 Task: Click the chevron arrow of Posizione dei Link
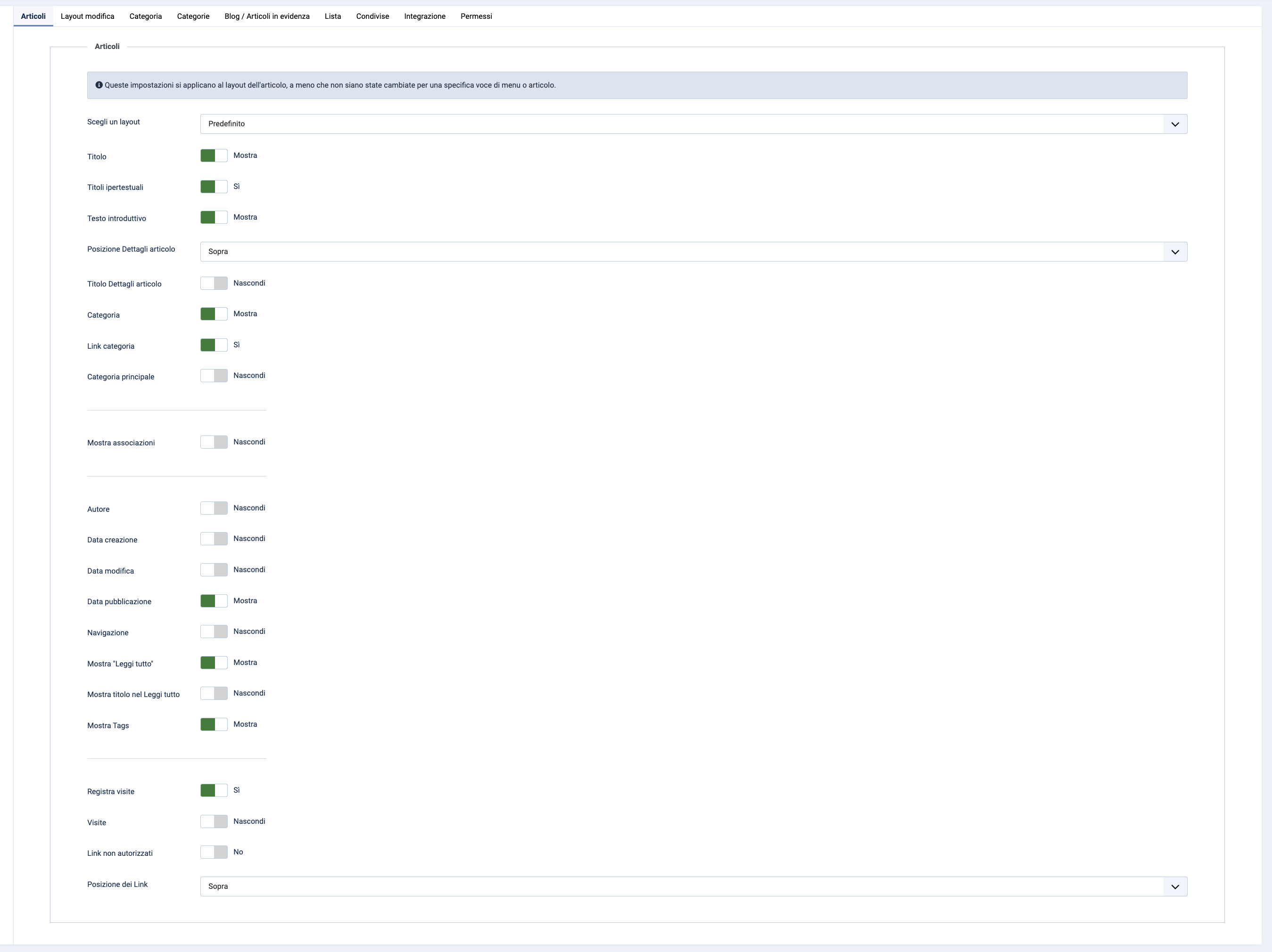tap(1175, 886)
